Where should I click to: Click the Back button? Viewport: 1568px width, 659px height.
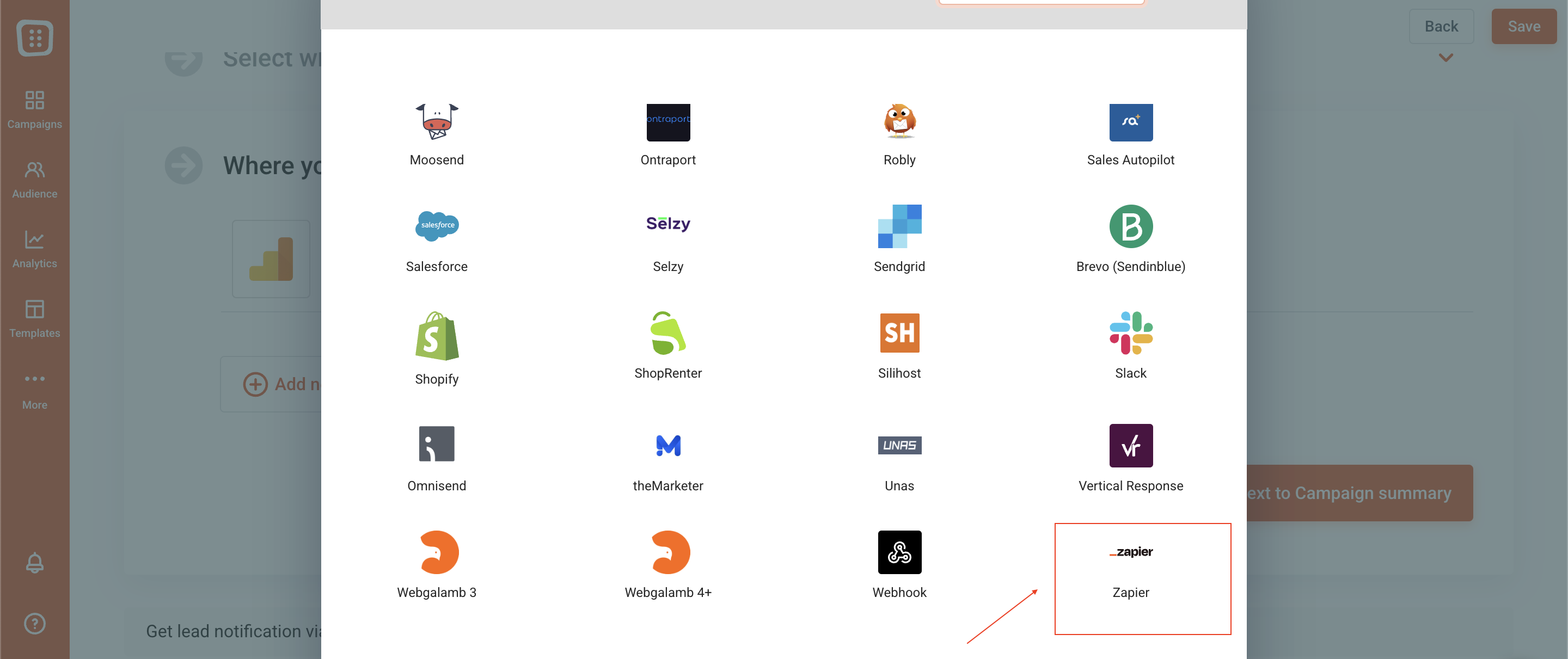pos(1441,26)
